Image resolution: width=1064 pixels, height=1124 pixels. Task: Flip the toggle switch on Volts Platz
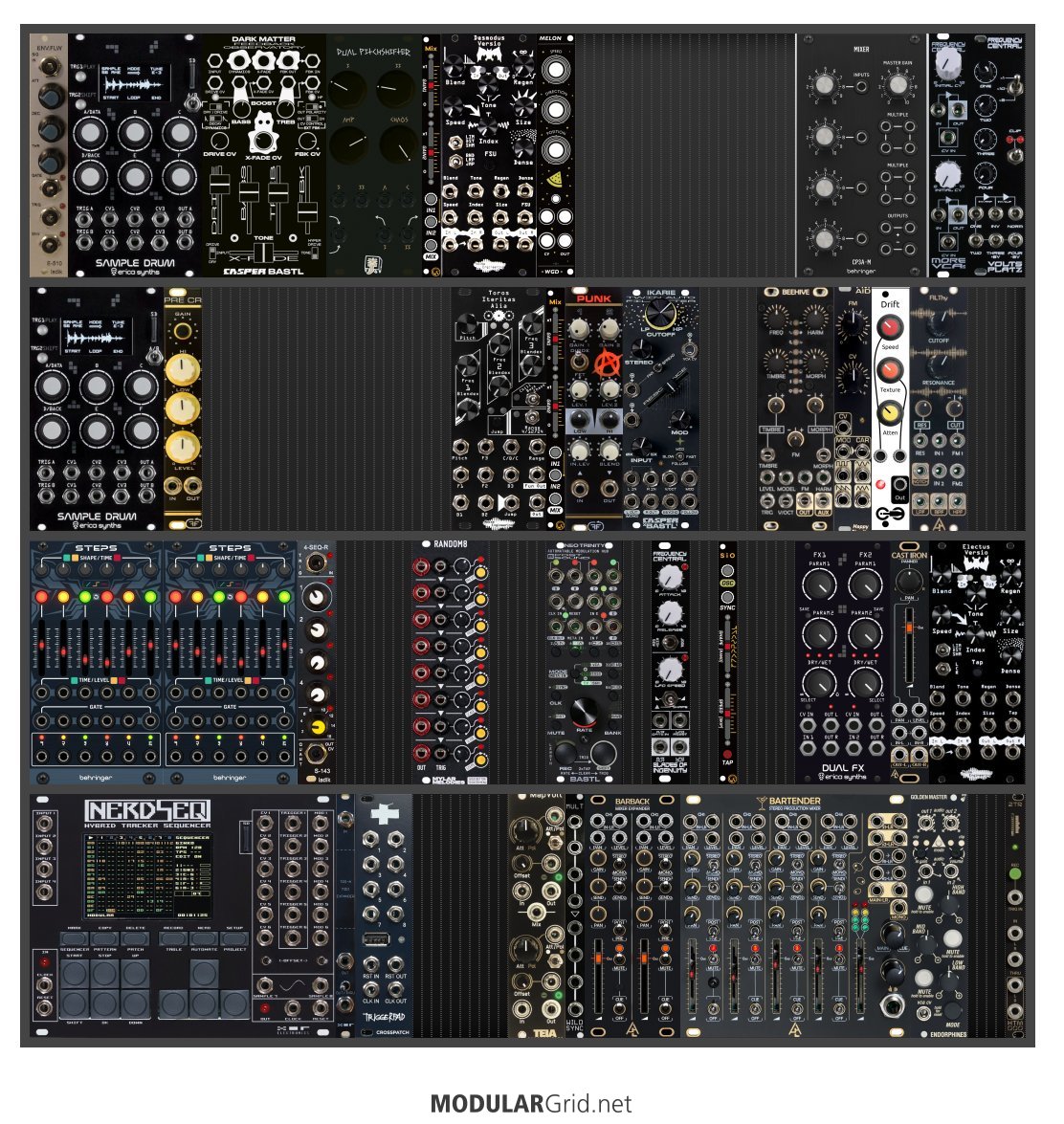1014,87
